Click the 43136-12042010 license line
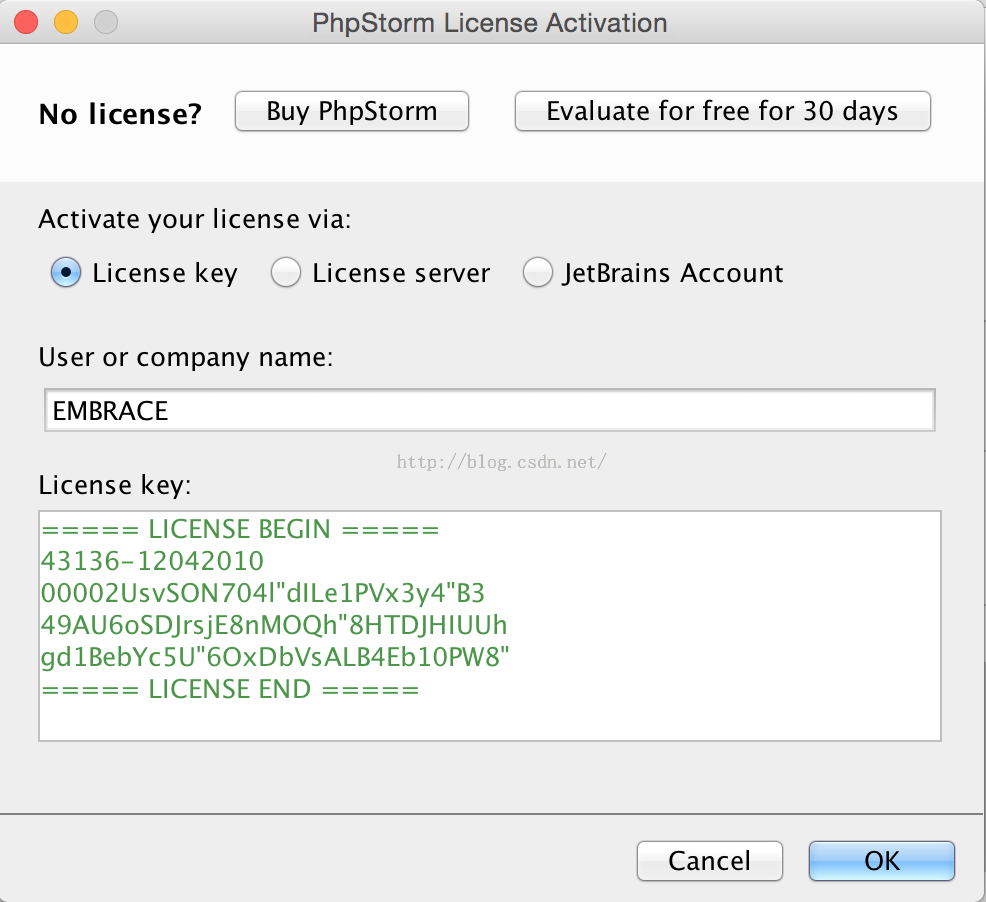 153,561
